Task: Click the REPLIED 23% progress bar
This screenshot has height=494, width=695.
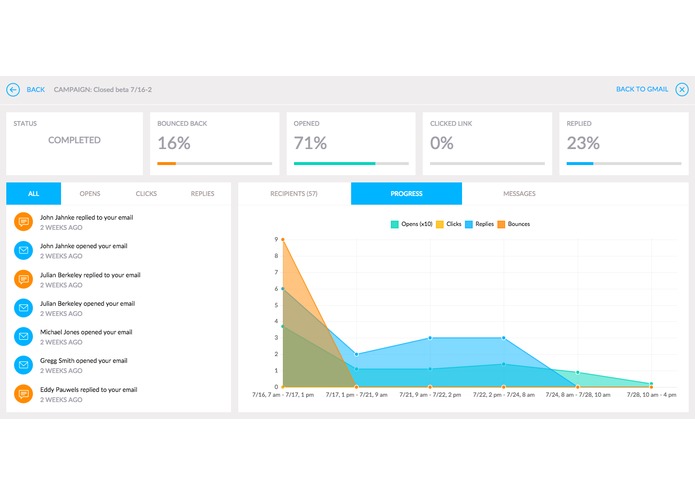Action: coord(624,163)
